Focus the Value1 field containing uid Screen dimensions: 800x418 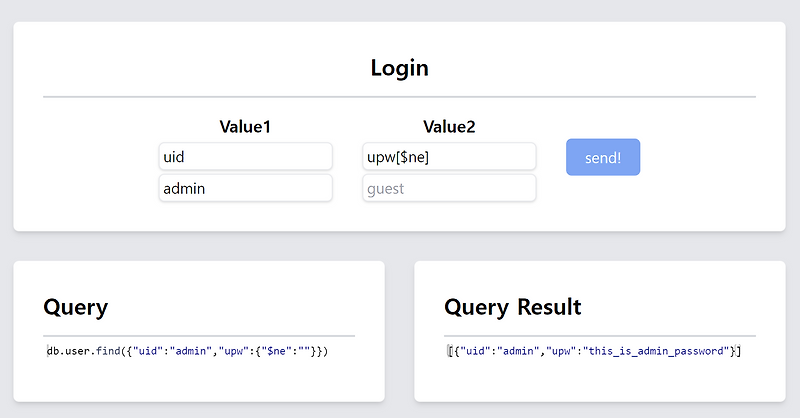pos(245,157)
